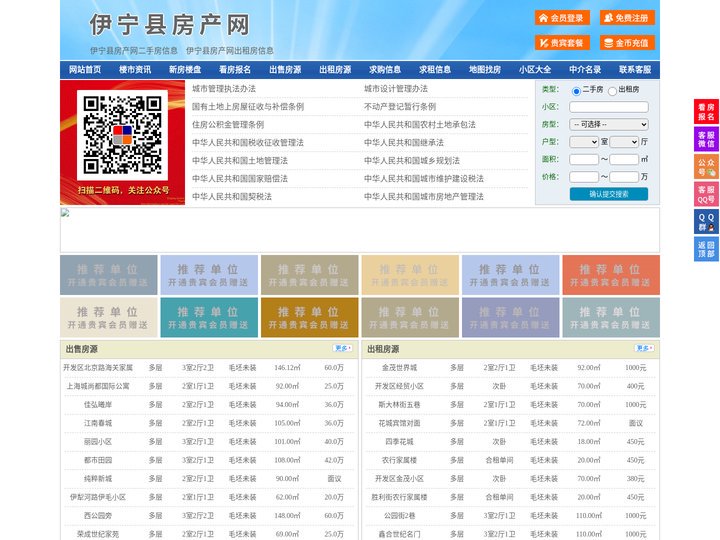This screenshot has height=540, width=720.
Task: Open 出租房源 navigation item
Action: coord(335,70)
